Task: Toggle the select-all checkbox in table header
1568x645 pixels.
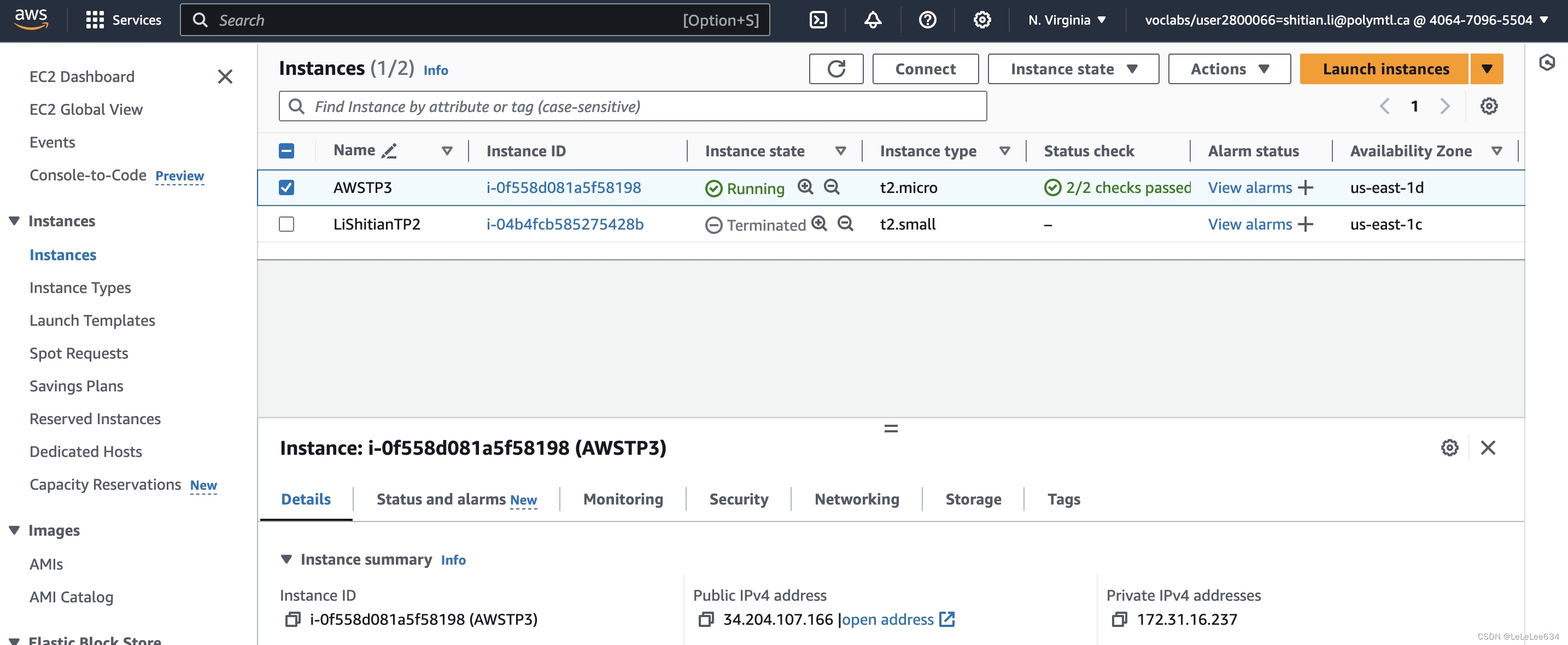Action: click(286, 150)
